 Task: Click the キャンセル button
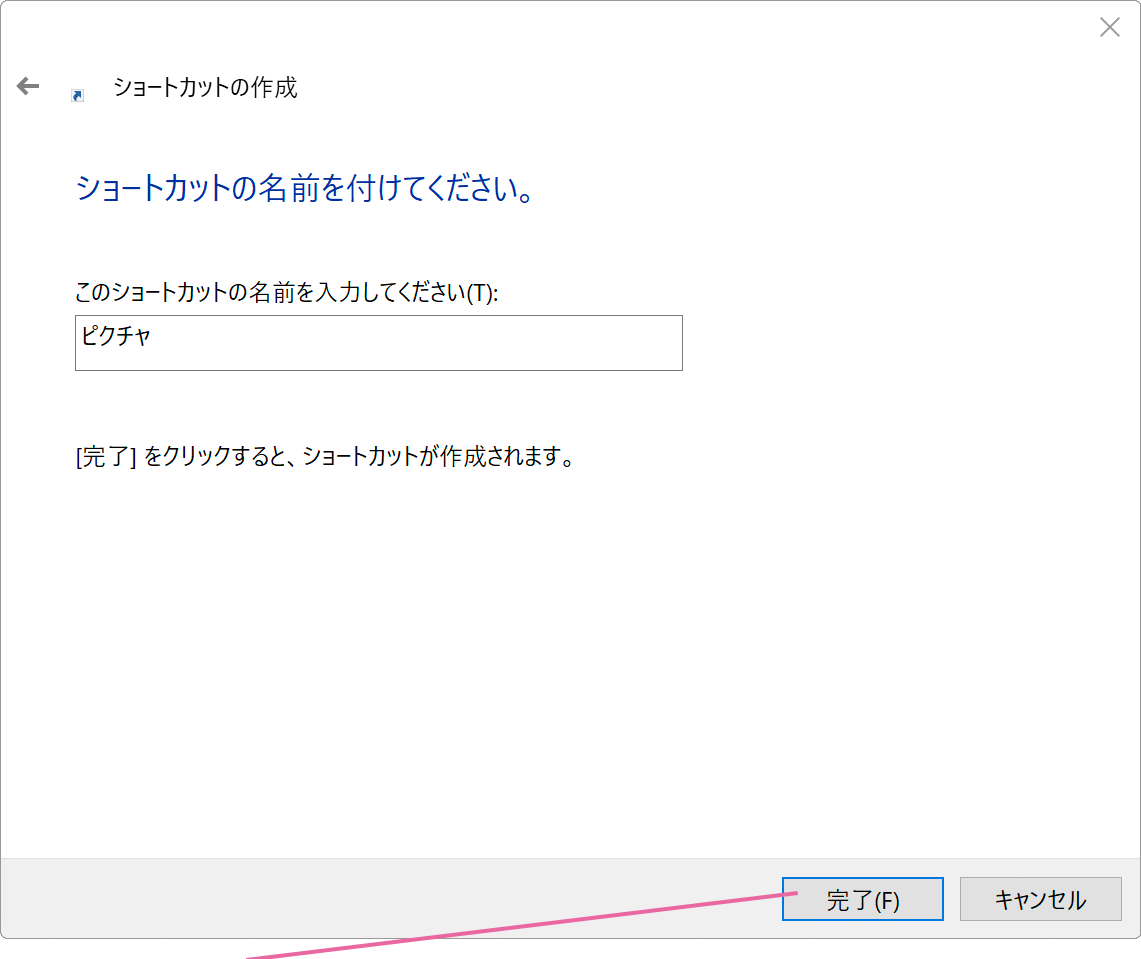point(1040,899)
